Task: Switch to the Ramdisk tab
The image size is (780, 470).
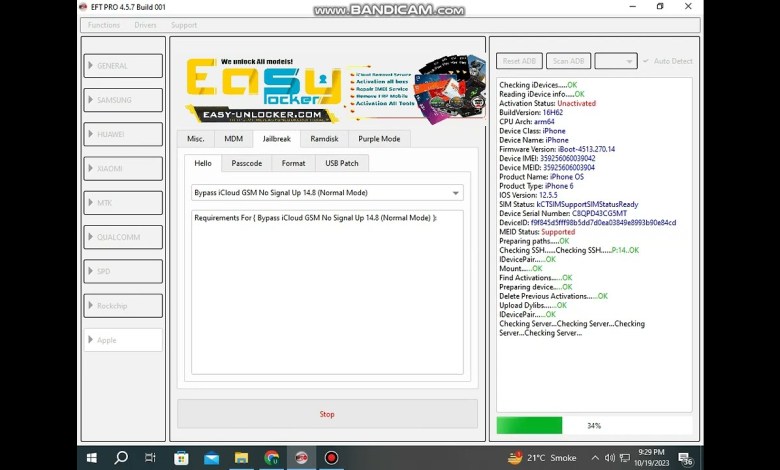Action: point(324,139)
